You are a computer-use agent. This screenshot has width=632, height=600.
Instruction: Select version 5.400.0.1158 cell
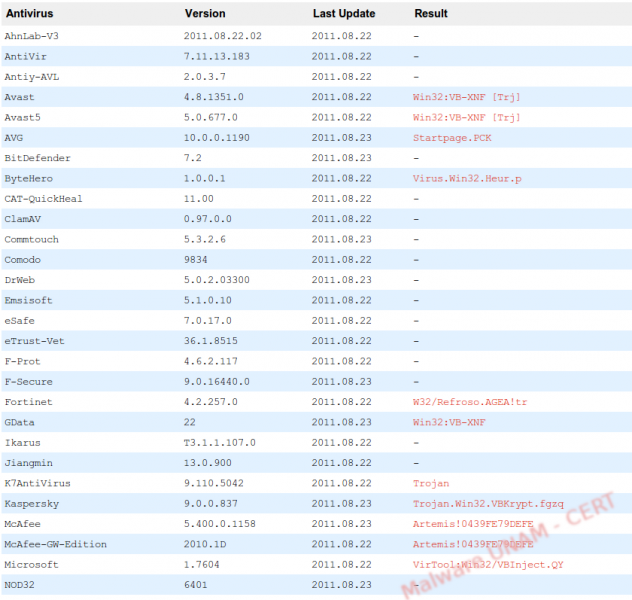[219, 524]
